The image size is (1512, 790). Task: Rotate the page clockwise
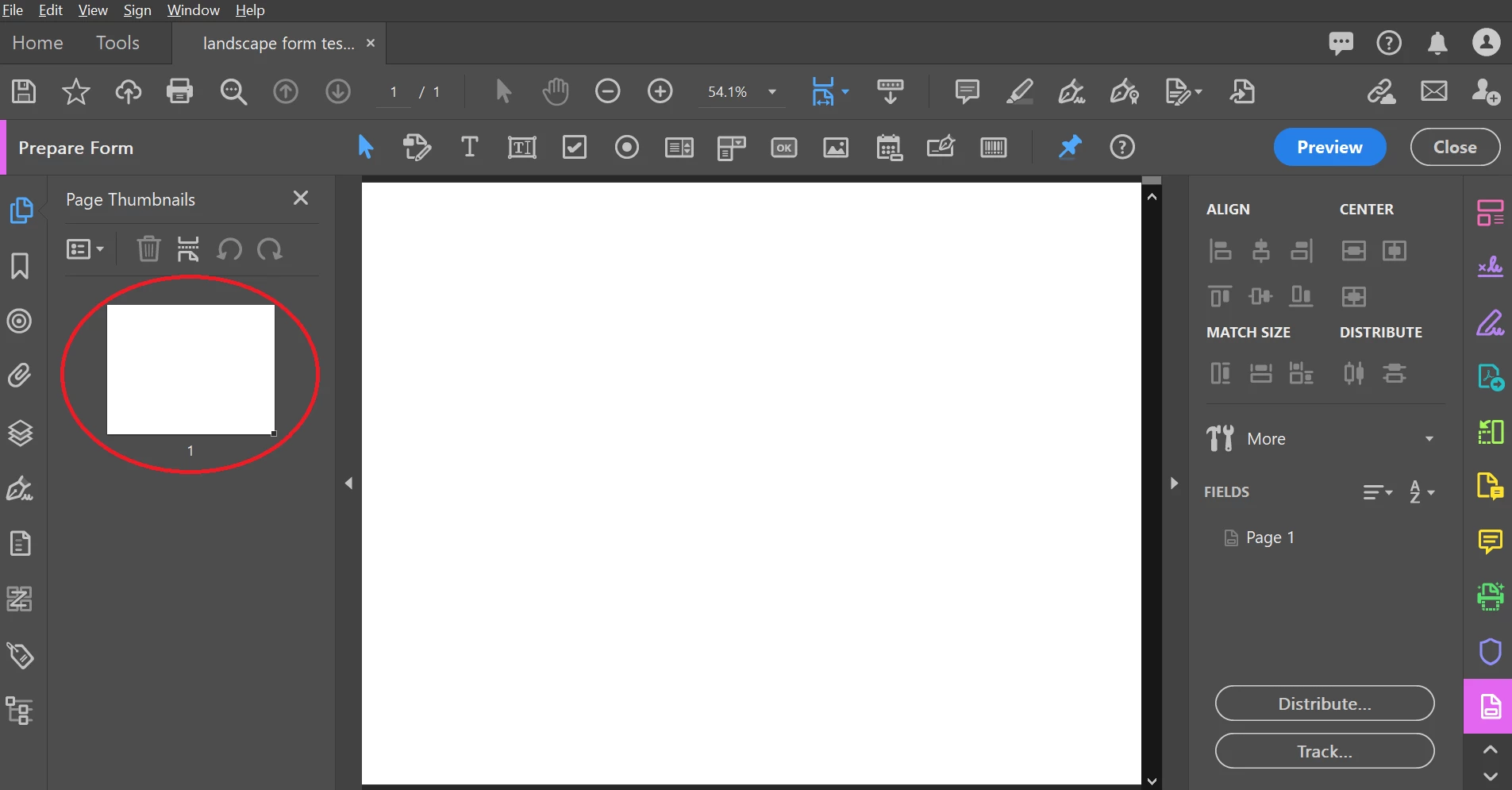pyautogui.click(x=270, y=249)
